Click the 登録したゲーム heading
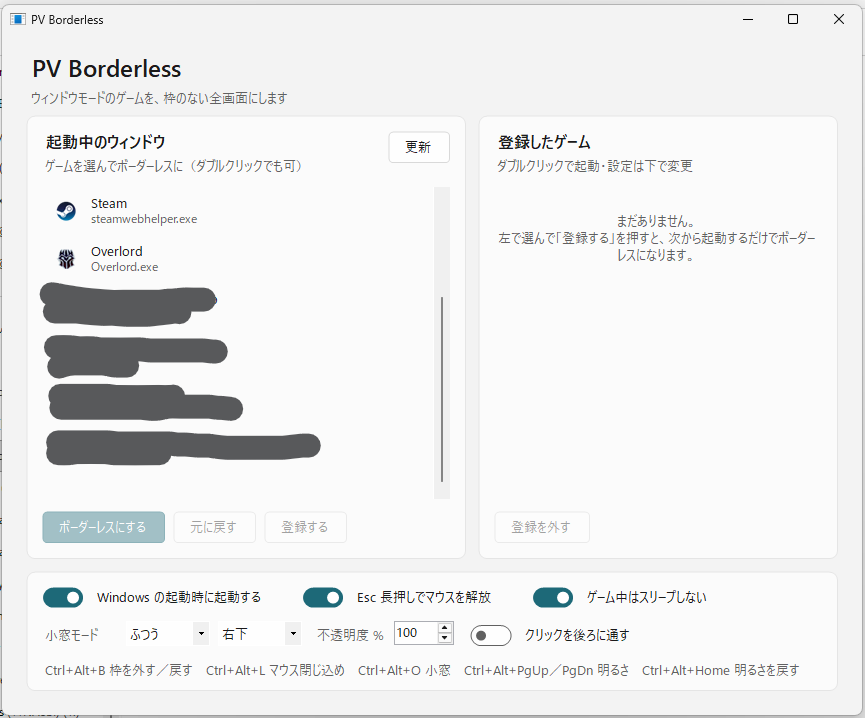 (544, 142)
